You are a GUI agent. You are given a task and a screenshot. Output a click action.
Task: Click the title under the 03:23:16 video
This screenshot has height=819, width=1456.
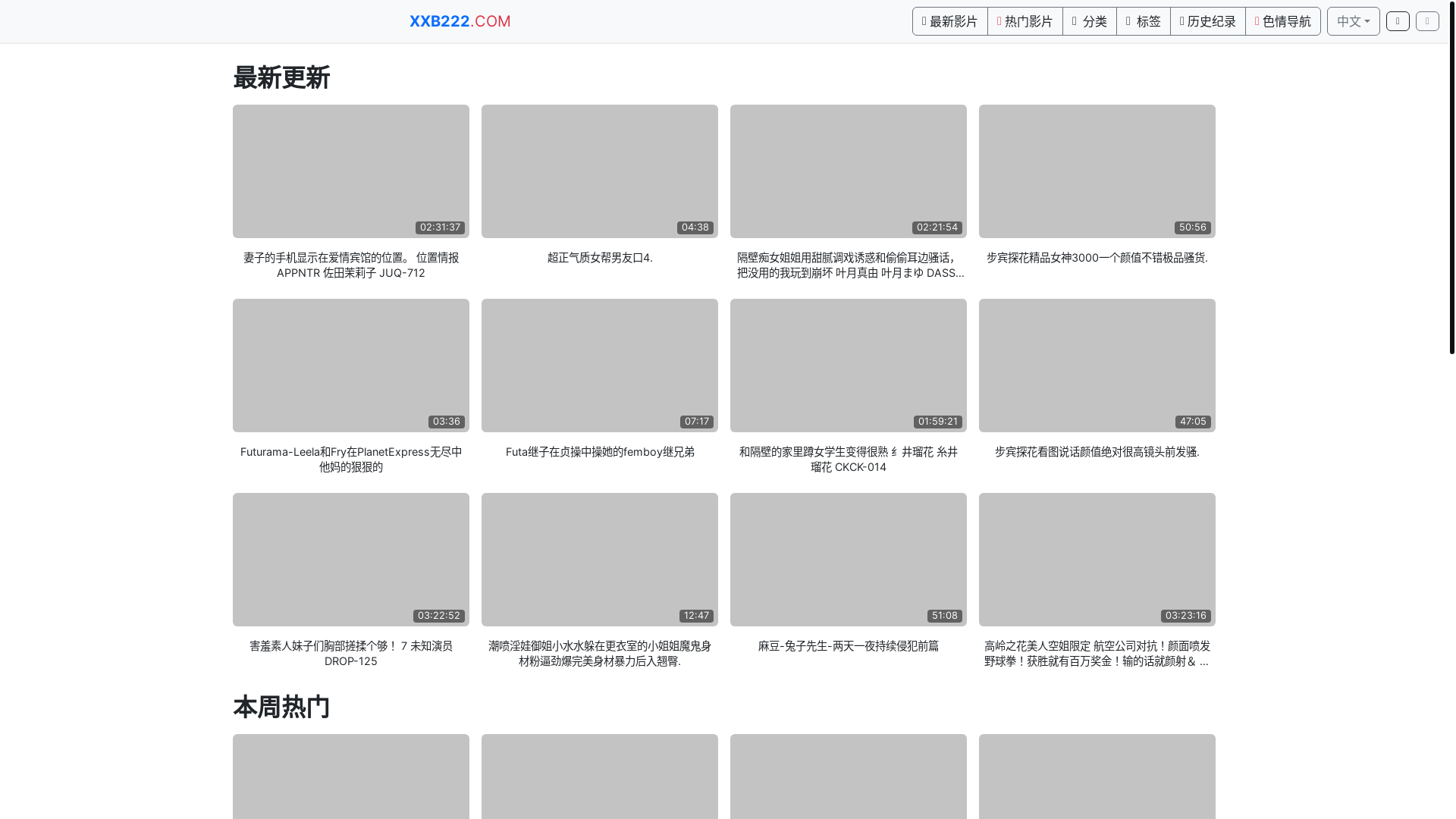pyautogui.click(x=1097, y=654)
